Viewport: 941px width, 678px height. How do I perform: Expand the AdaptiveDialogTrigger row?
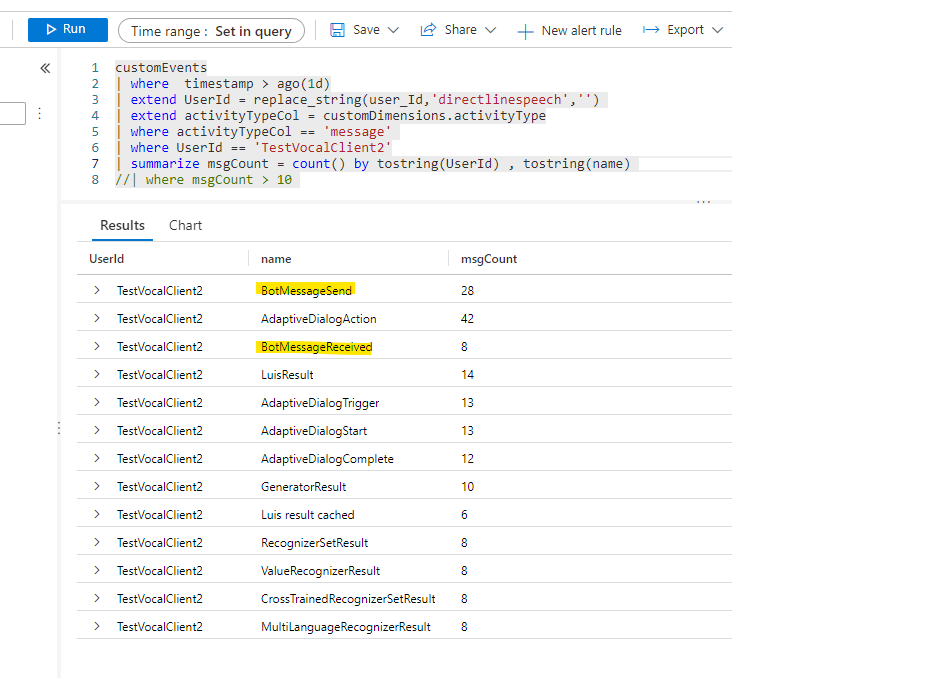click(x=97, y=403)
